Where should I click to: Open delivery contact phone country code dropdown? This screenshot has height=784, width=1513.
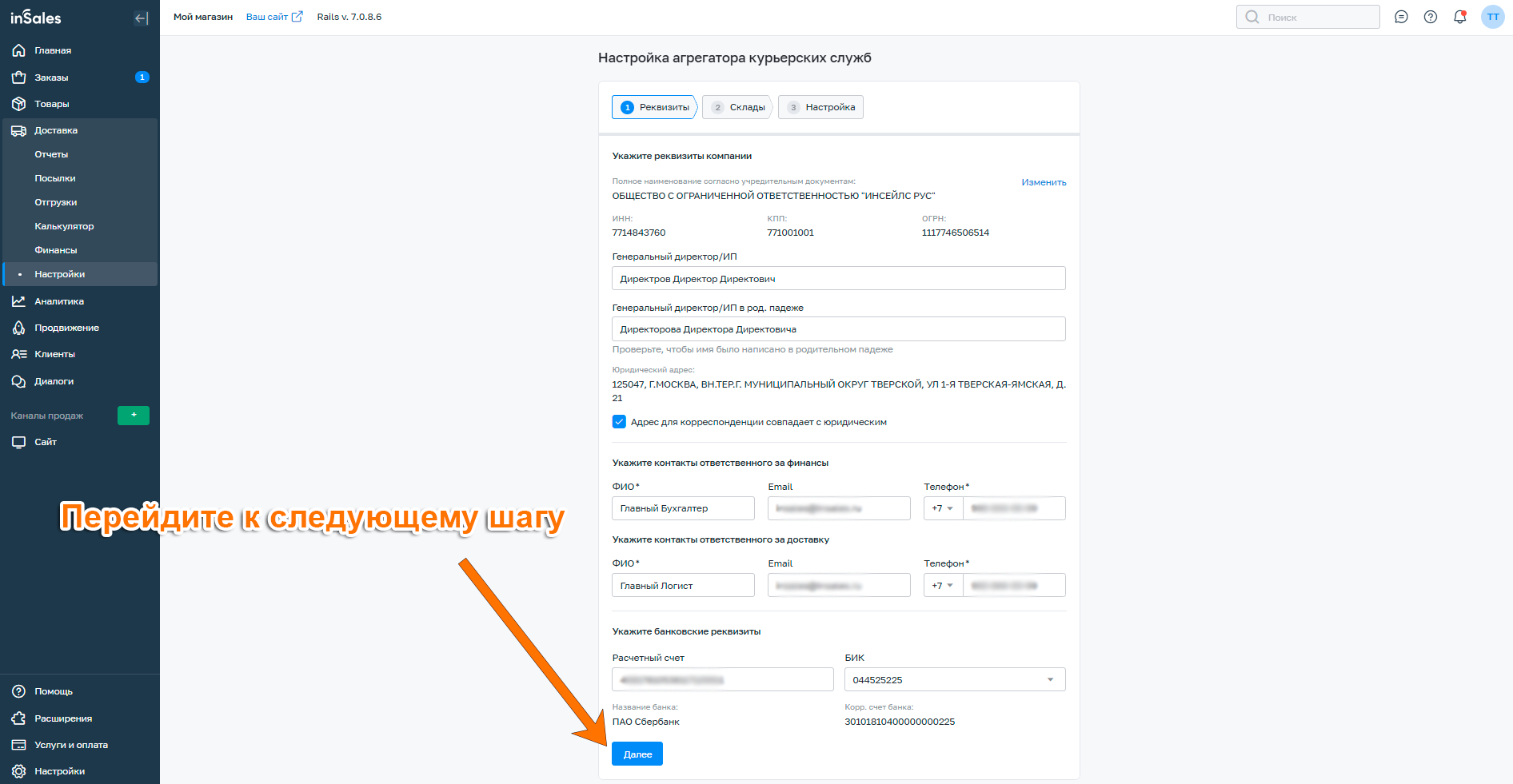pyautogui.click(x=943, y=586)
